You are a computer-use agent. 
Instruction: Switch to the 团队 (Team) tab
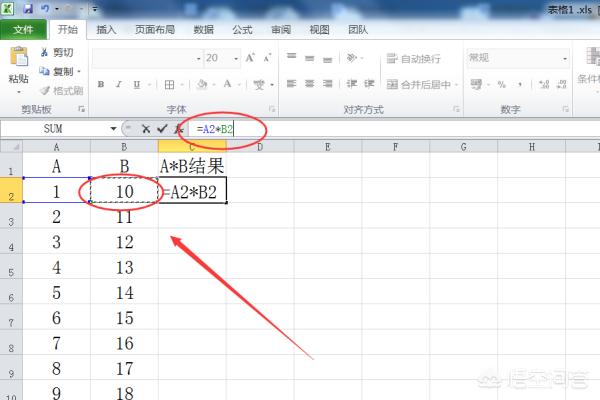tap(358, 29)
